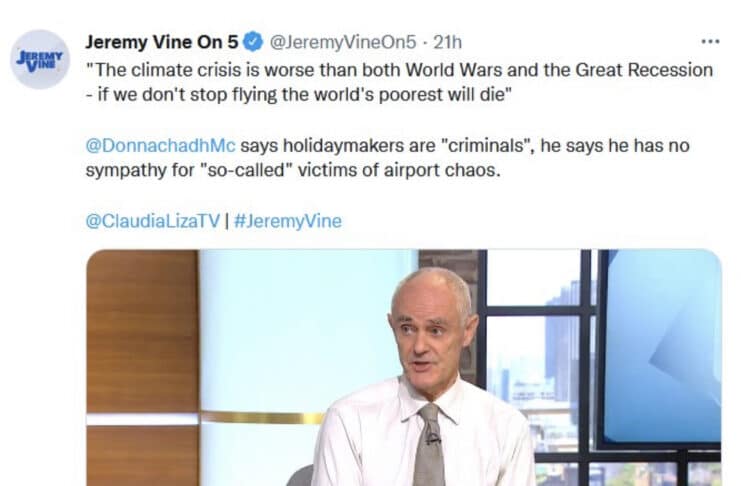Click the quote line mentioning World Wars
Screen dimensions: 741x486
(399, 70)
